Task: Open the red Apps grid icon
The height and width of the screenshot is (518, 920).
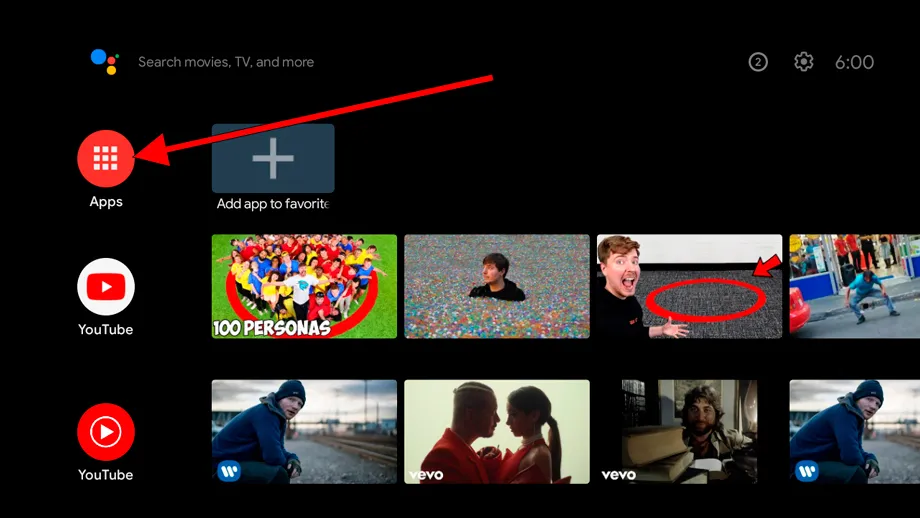Action: point(106,158)
